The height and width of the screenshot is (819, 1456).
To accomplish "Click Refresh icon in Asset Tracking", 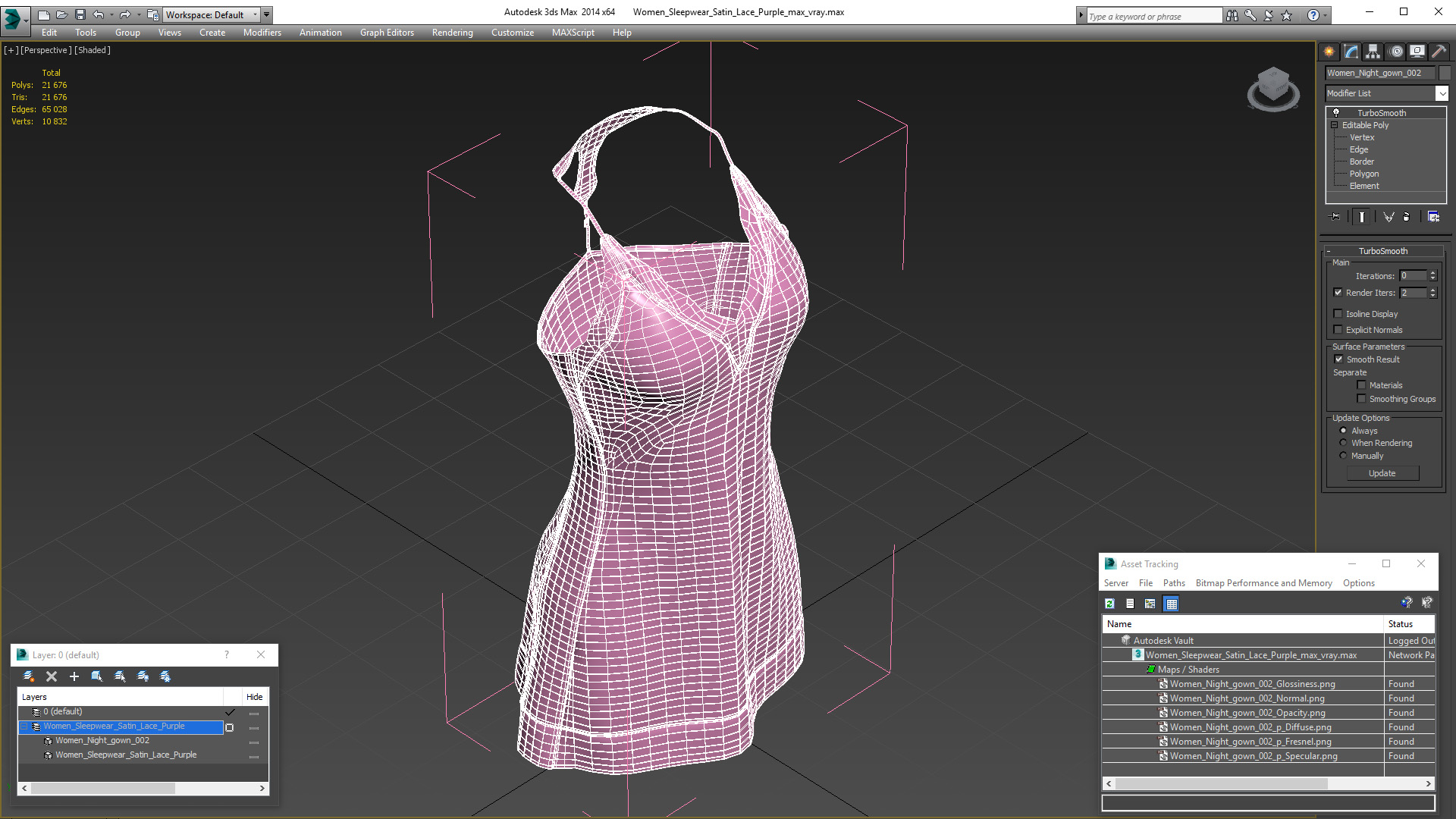I will pos(1110,604).
